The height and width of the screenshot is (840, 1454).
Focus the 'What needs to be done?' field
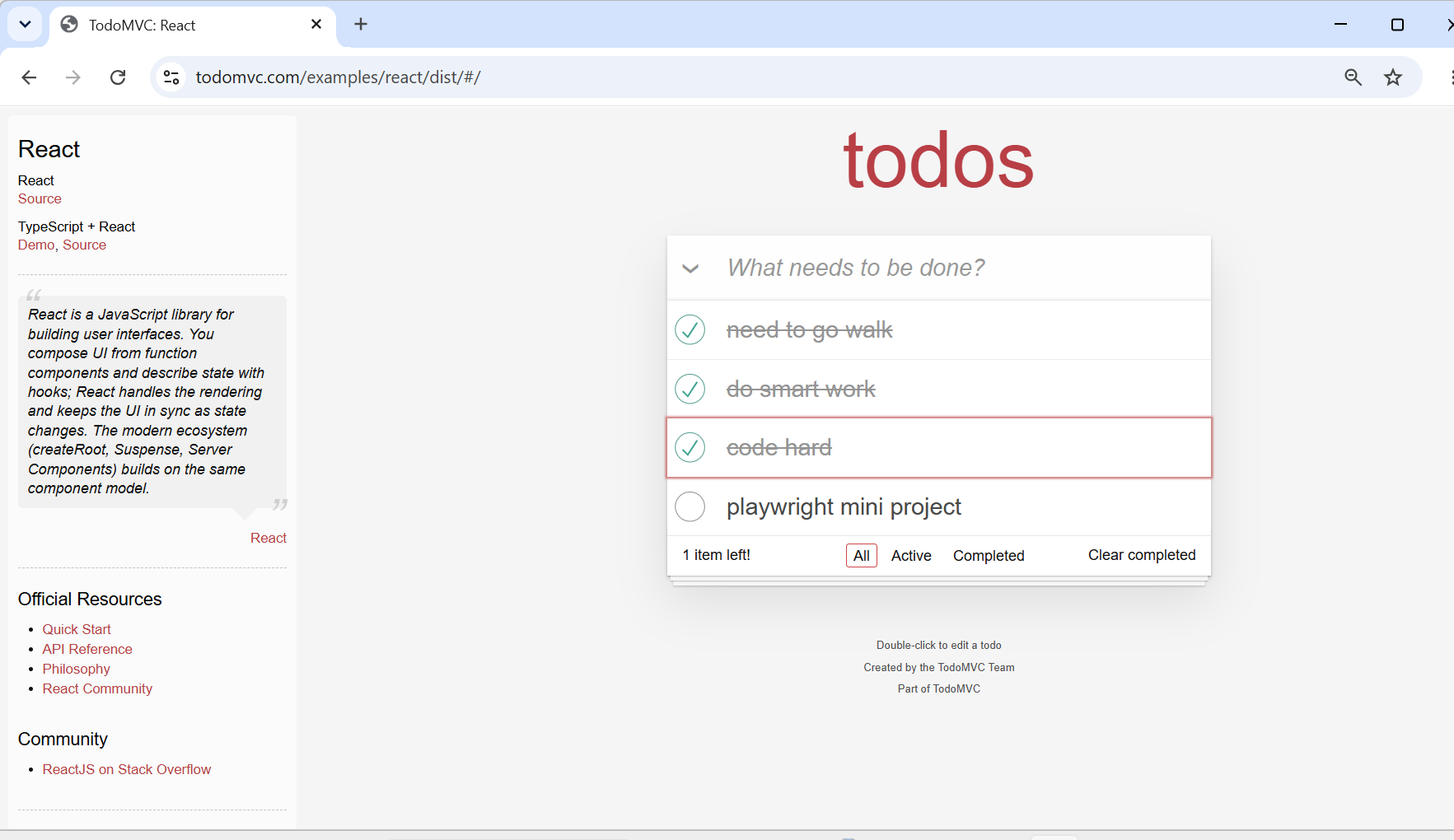(939, 268)
